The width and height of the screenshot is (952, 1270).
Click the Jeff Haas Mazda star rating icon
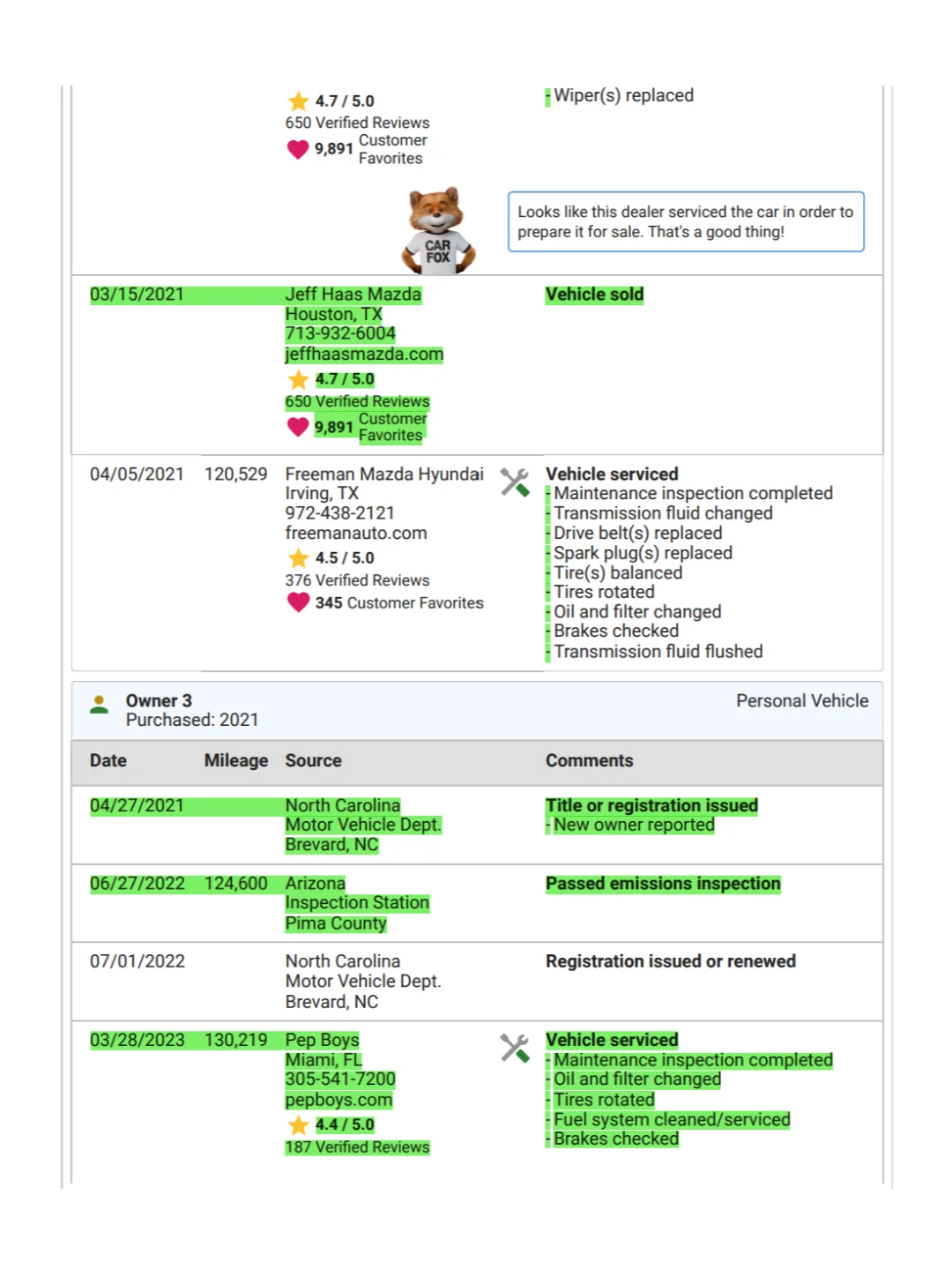pyautogui.click(x=298, y=380)
